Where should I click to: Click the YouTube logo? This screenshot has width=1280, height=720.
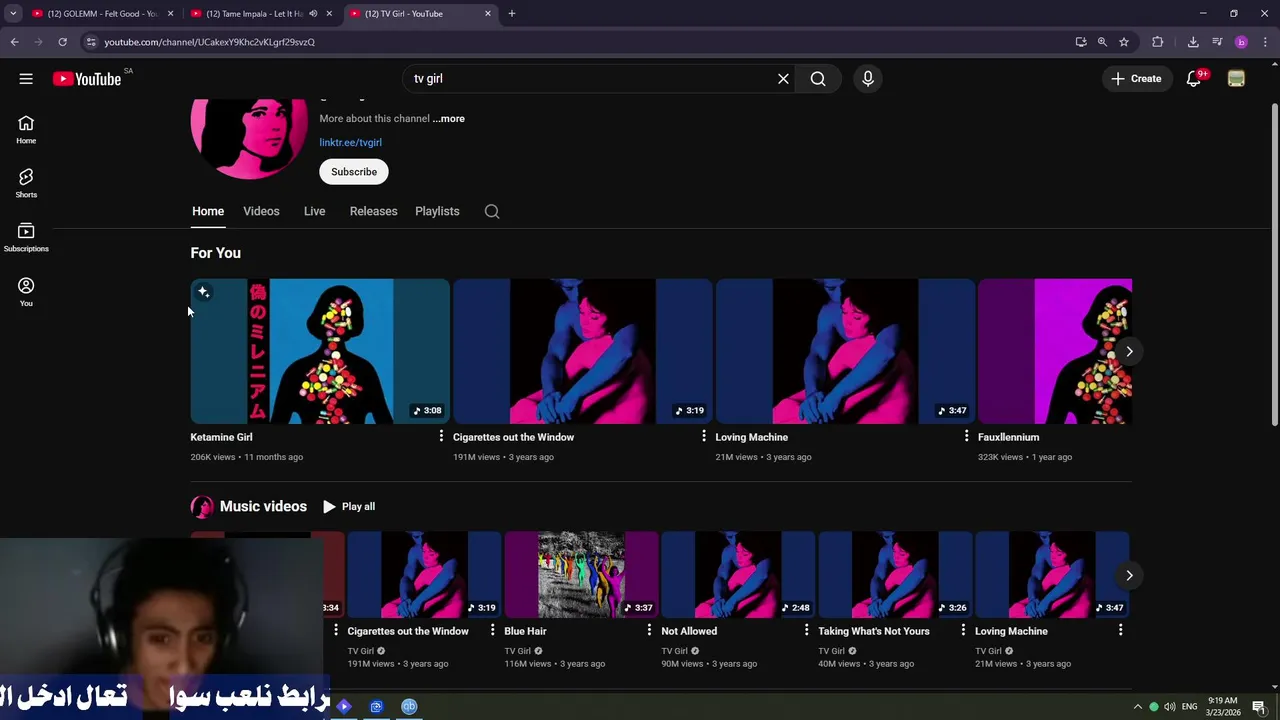click(x=87, y=79)
